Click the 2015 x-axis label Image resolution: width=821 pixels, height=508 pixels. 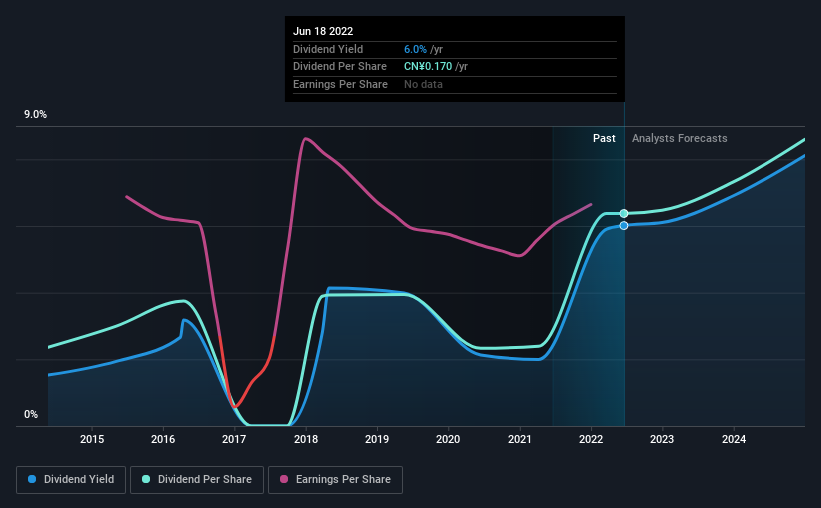(92, 439)
